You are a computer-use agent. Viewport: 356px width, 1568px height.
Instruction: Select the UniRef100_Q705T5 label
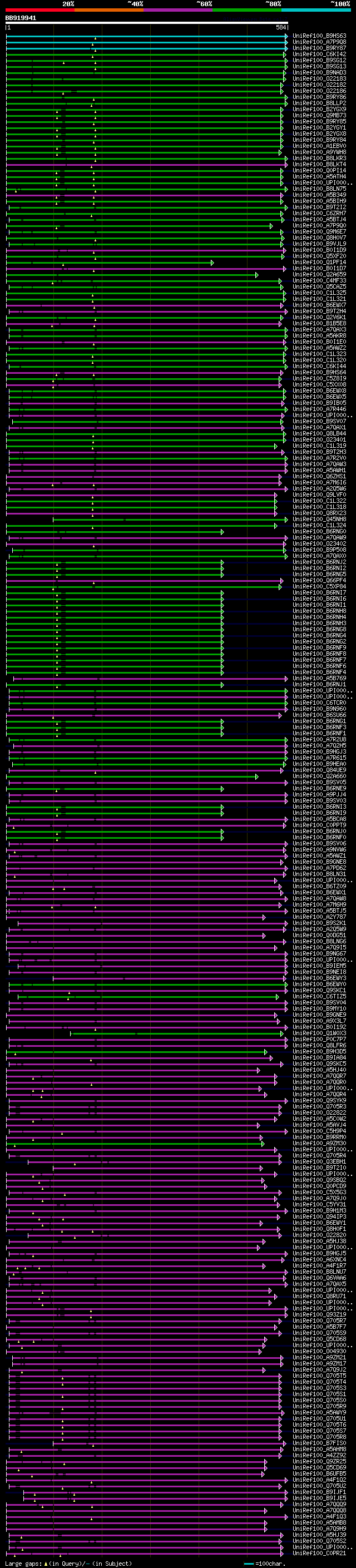click(319, 1376)
